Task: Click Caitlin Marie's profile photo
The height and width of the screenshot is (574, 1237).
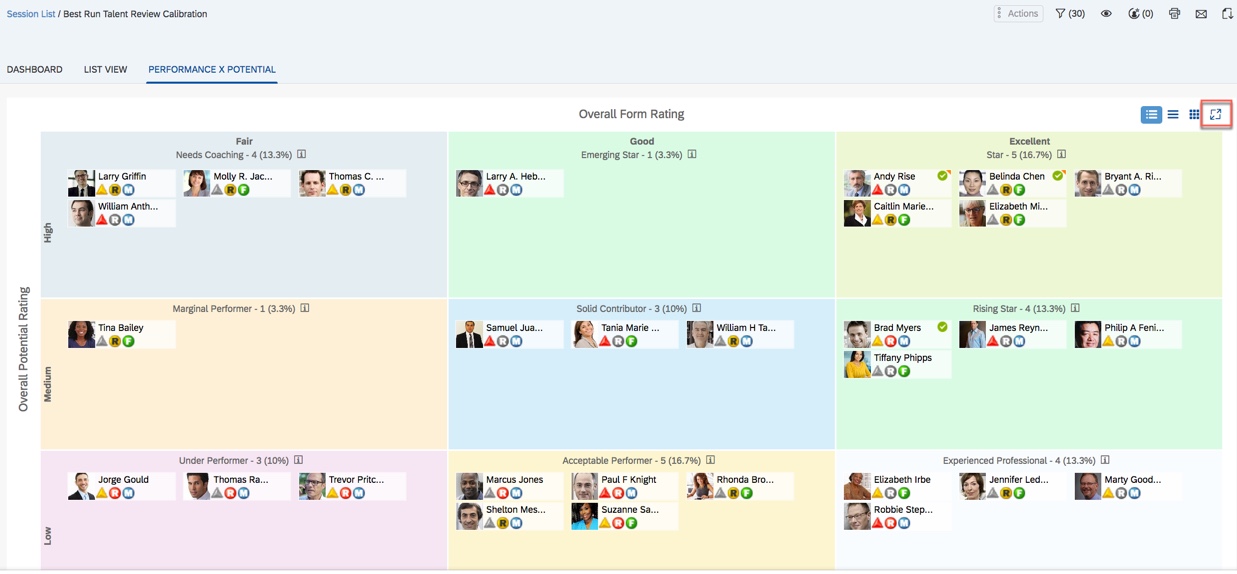Action: (857, 213)
